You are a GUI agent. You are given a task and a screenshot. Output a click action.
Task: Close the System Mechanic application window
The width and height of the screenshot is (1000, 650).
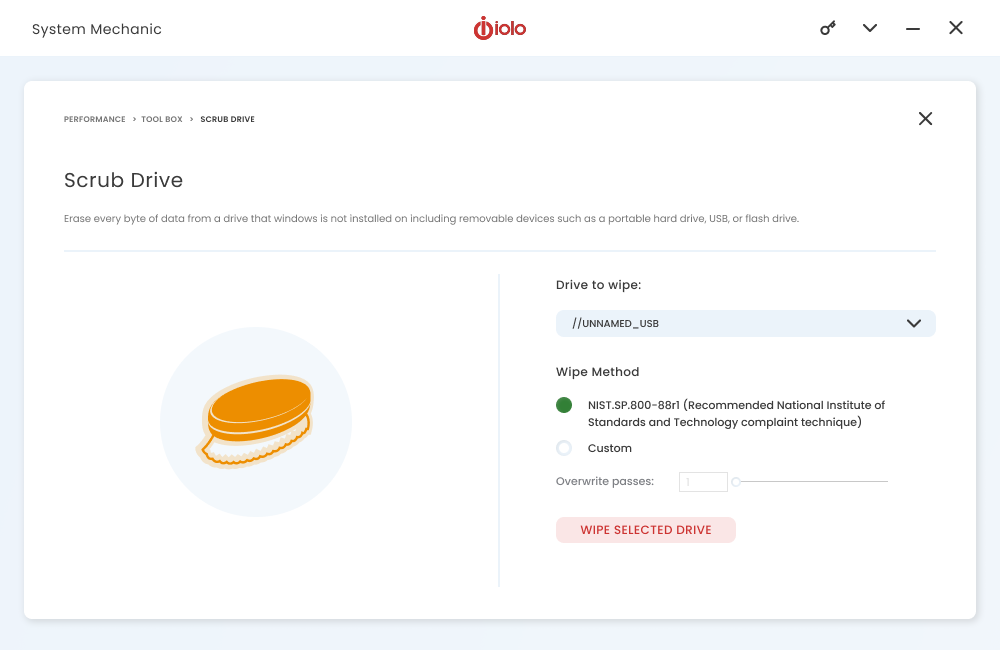[956, 28]
